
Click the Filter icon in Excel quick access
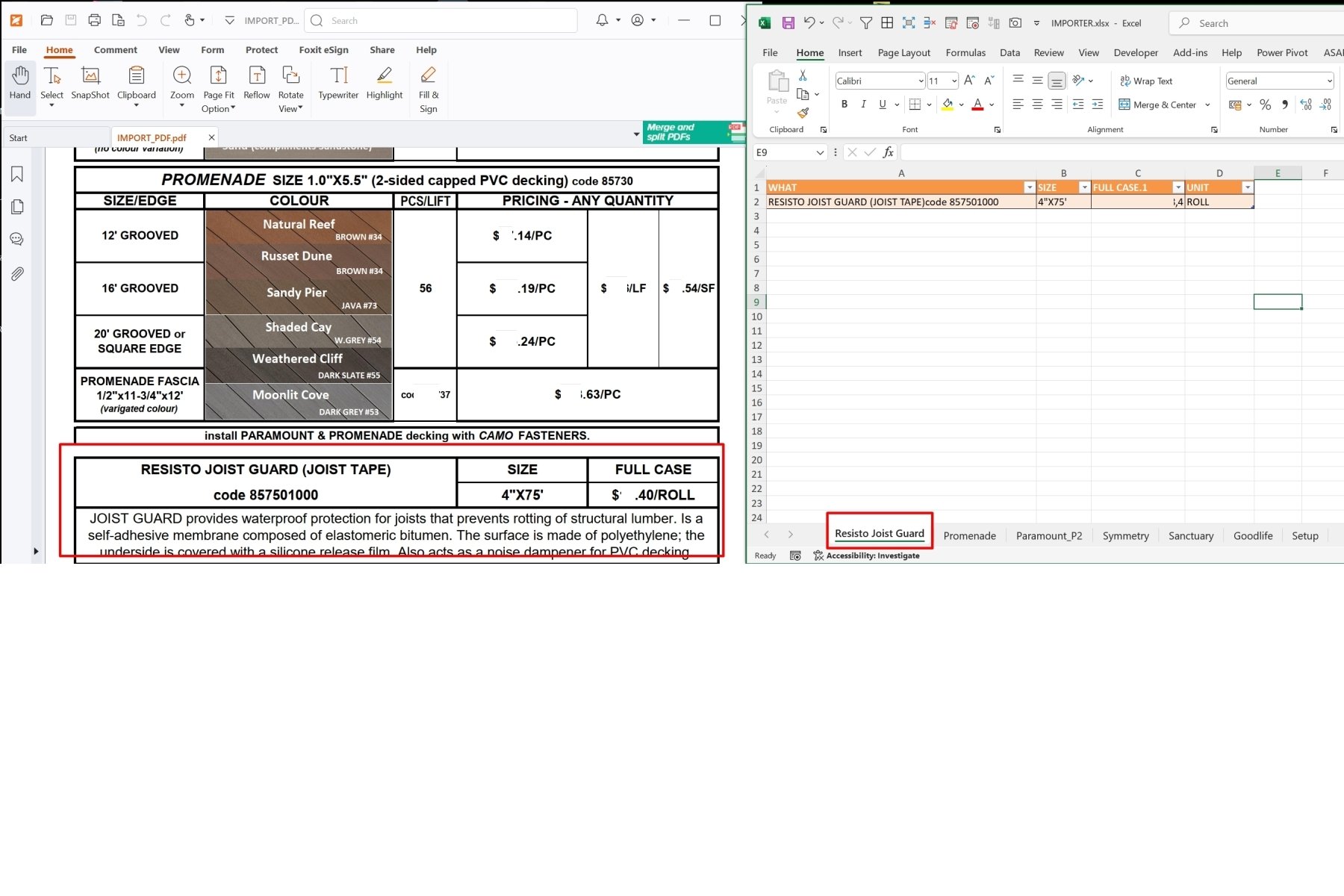click(x=866, y=23)
